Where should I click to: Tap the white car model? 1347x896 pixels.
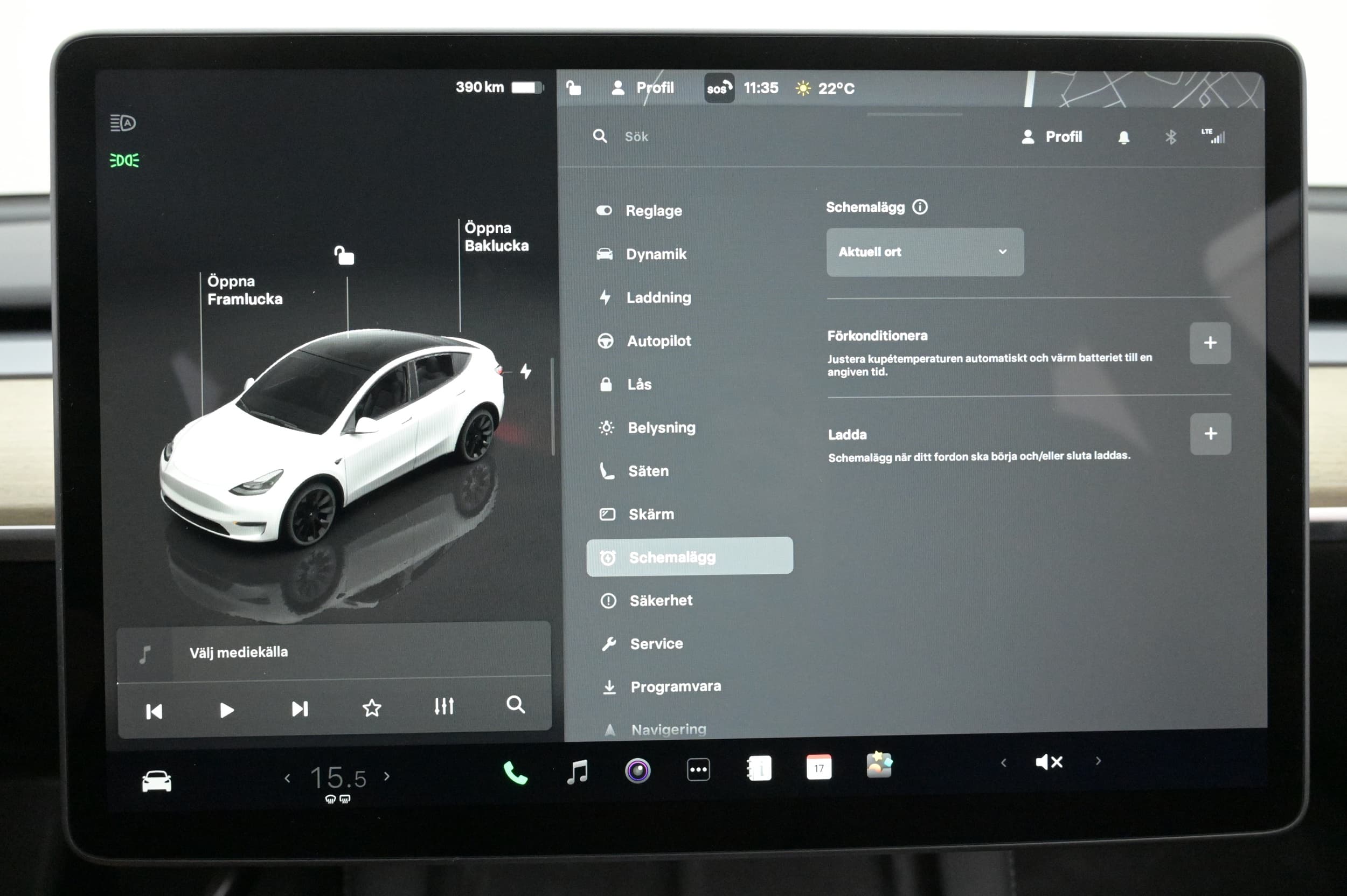click(x=331, y=437)
